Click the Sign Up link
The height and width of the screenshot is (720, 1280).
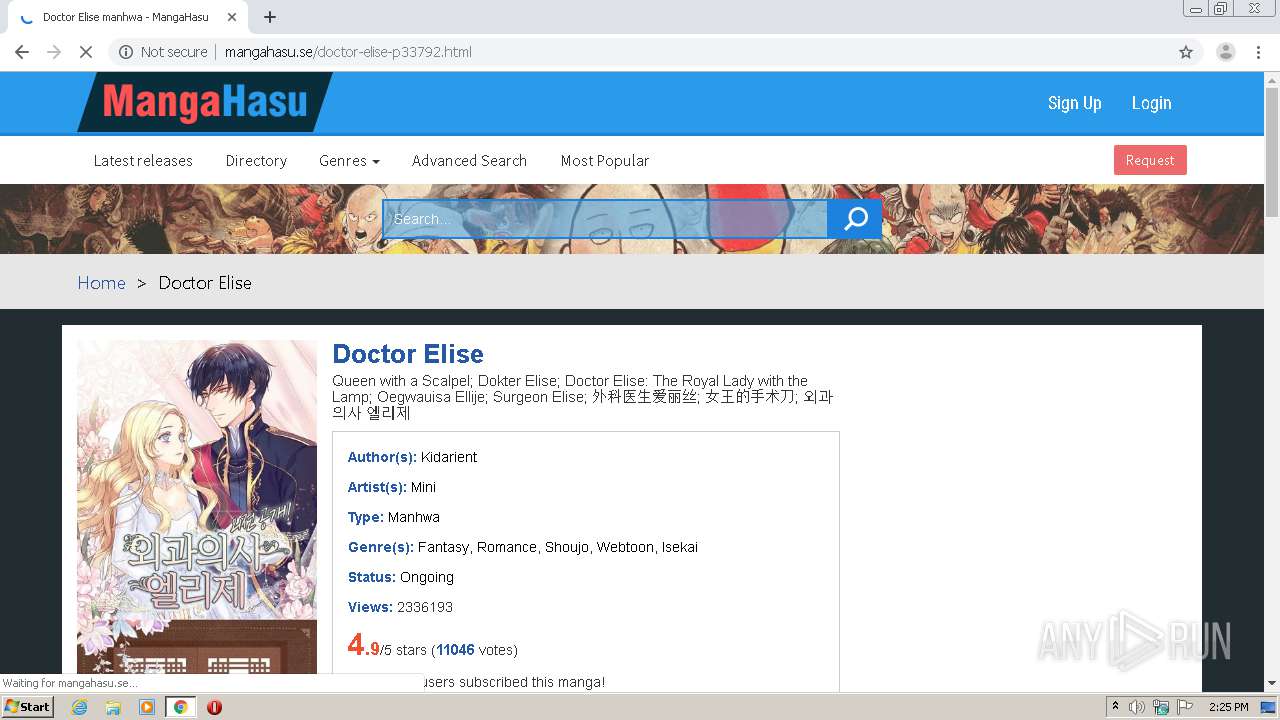(1074, 103)
